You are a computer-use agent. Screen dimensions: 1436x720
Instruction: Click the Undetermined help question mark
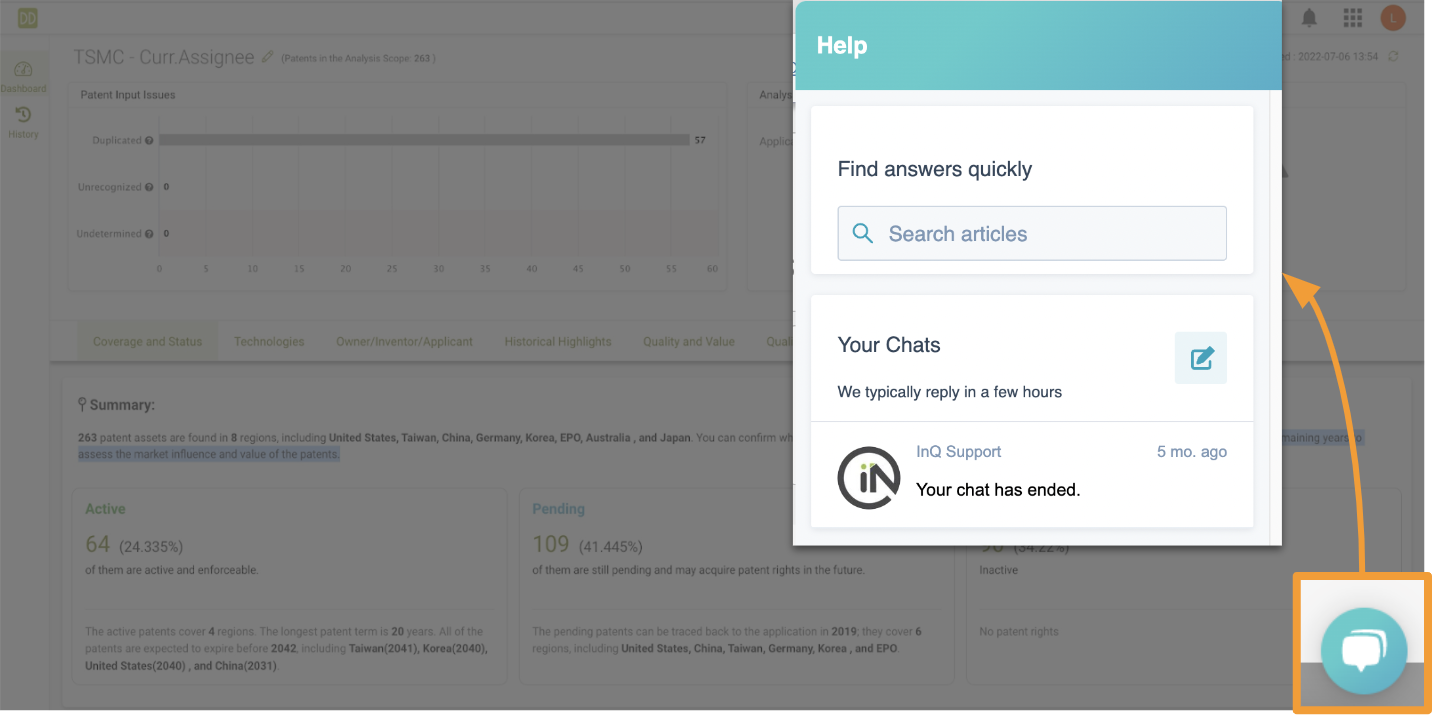coord(149,234)
